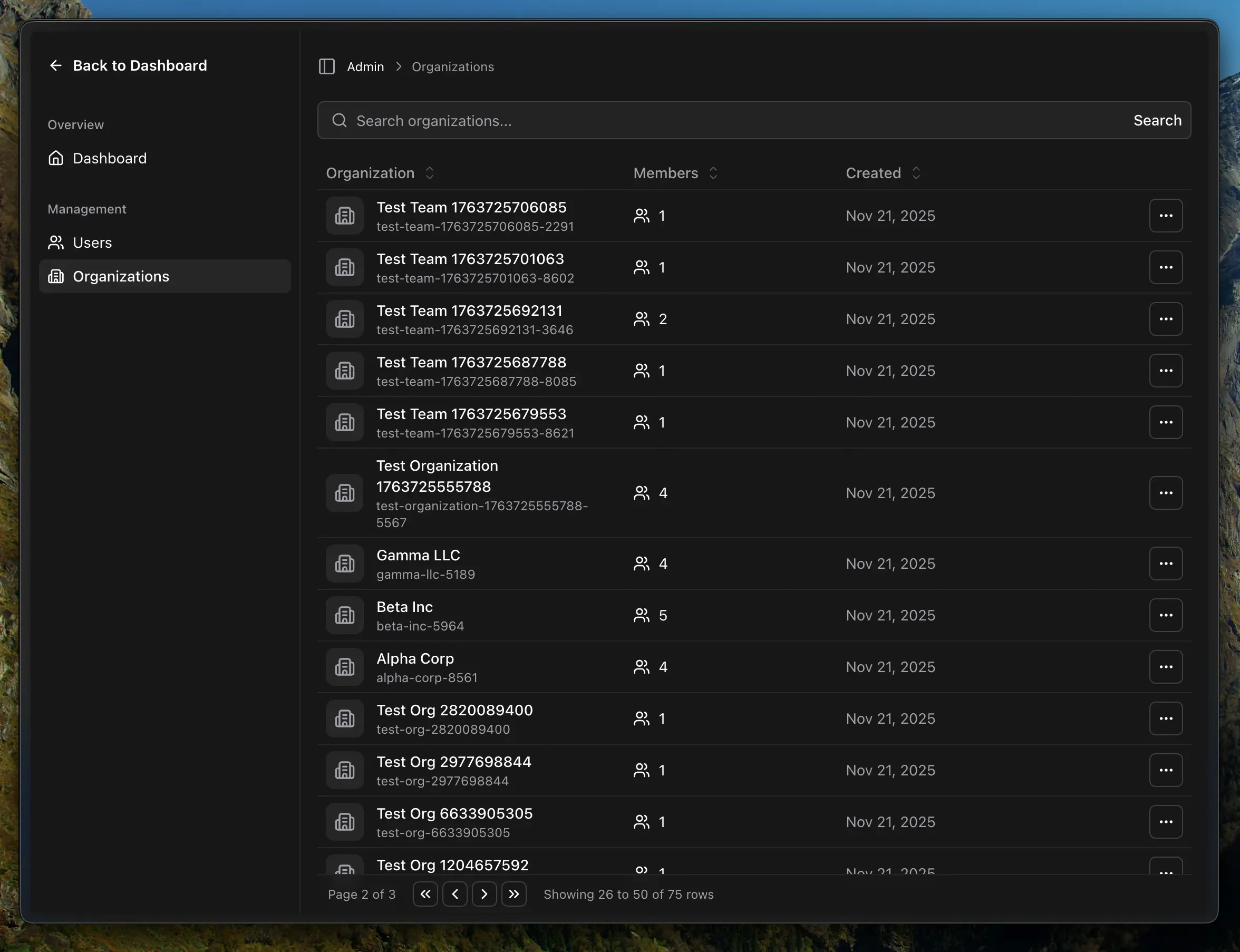The image size is (1240, 952).
Task: Open actions menu for Gamma LLC
Action: (x=1165, y=564)
